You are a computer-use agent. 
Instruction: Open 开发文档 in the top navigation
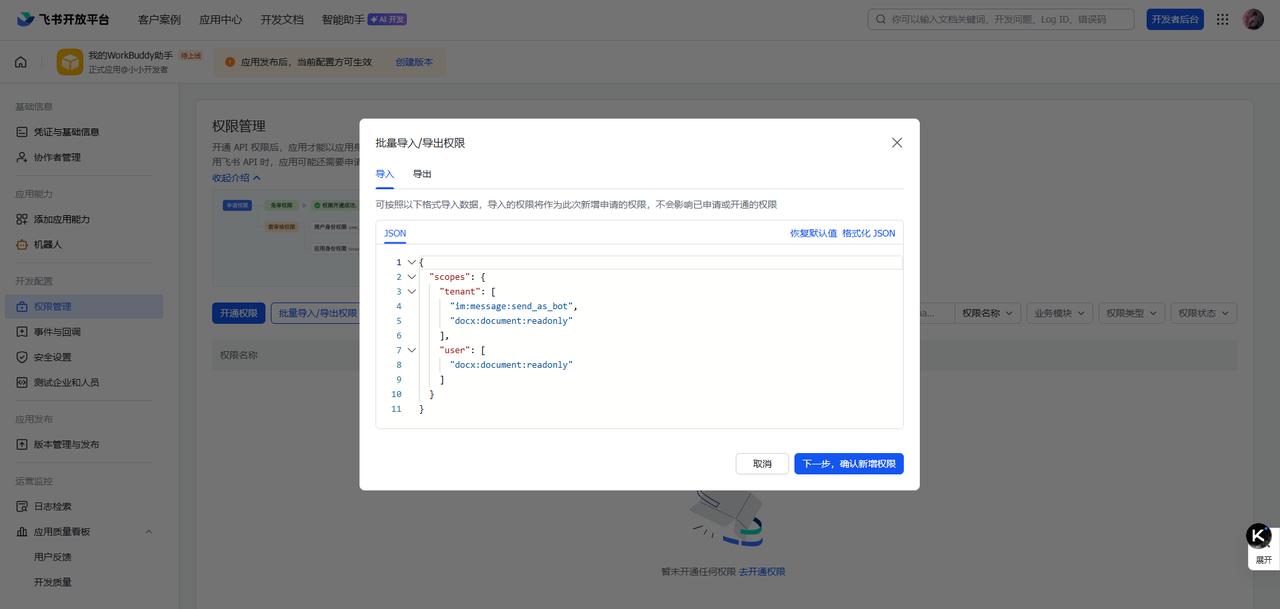pyautogui.click(x=281, y=19)
